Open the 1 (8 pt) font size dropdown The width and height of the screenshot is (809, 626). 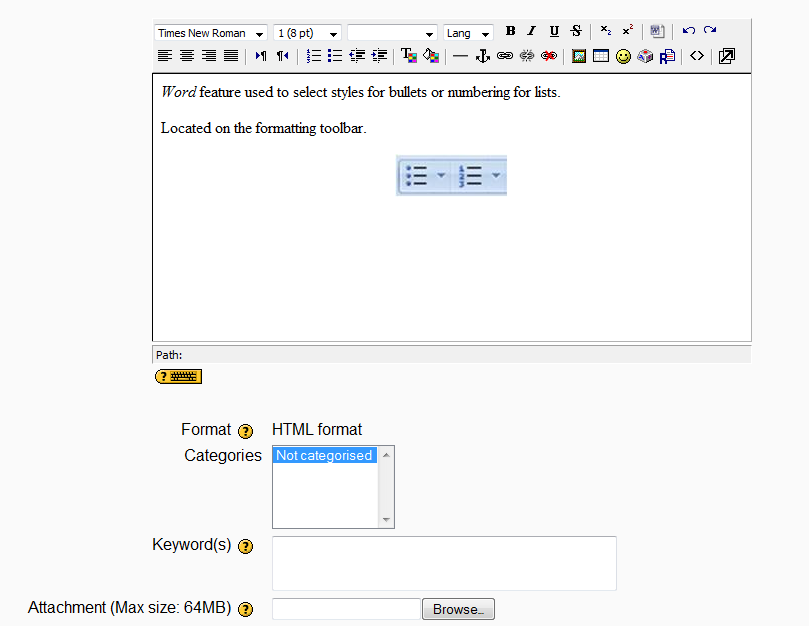click(x=308, y=33)
